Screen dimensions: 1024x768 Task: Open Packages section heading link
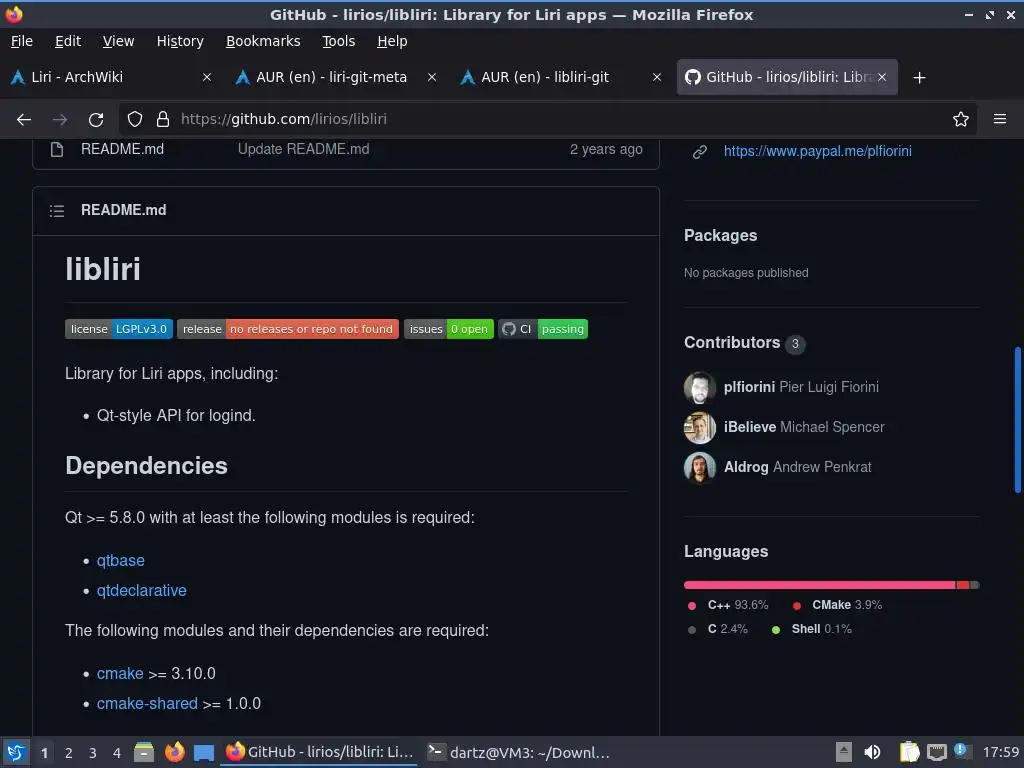[x=720, y=236]
